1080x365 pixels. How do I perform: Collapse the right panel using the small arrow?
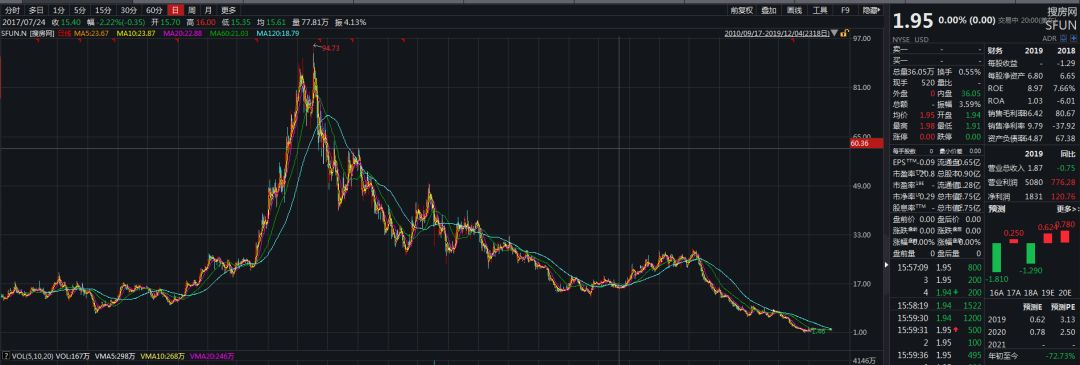(886, 264)
